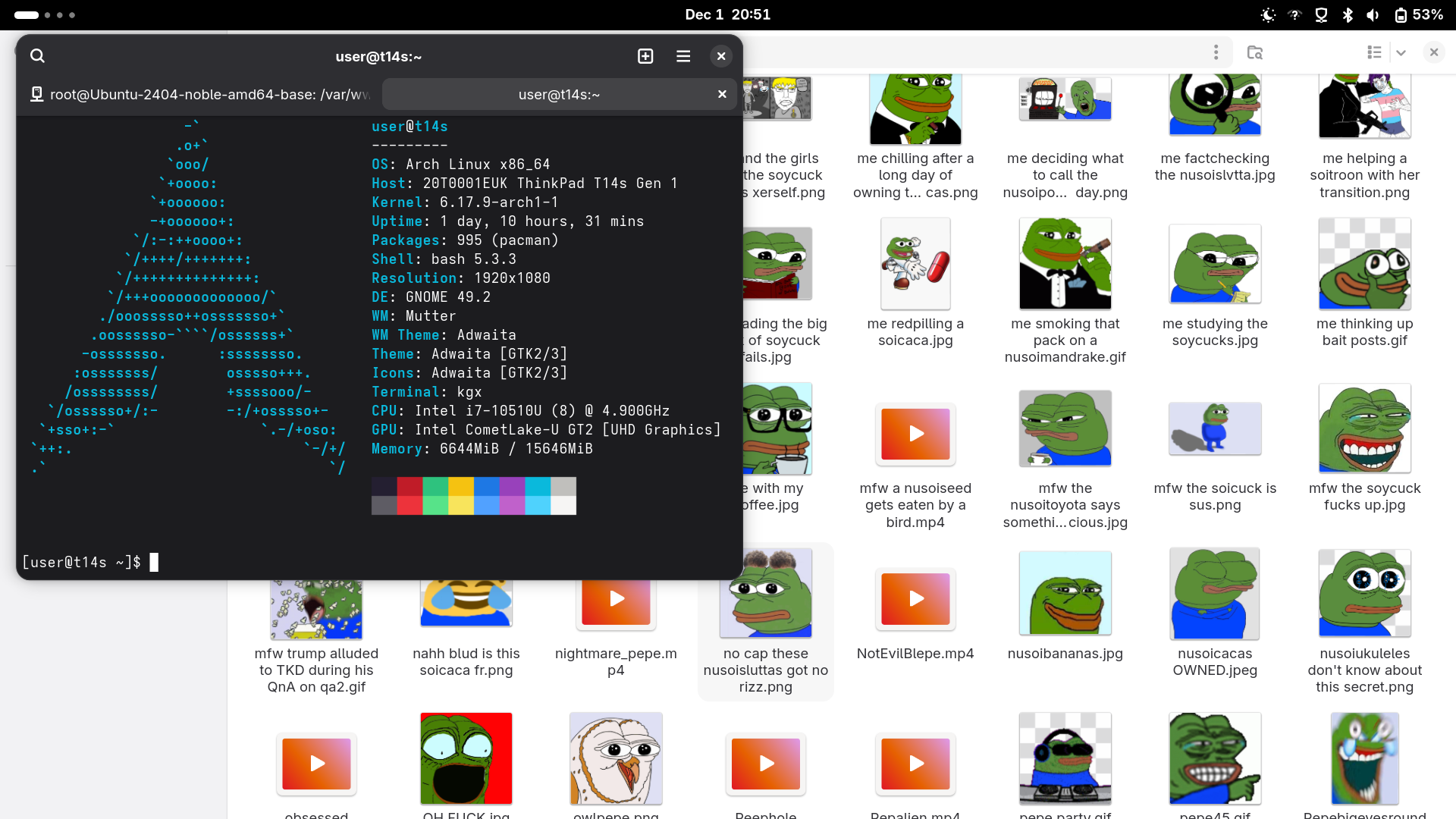The image size is (1456, 819).
Task: Open the path bar three-dots menu
Action: coord(1216,52)
